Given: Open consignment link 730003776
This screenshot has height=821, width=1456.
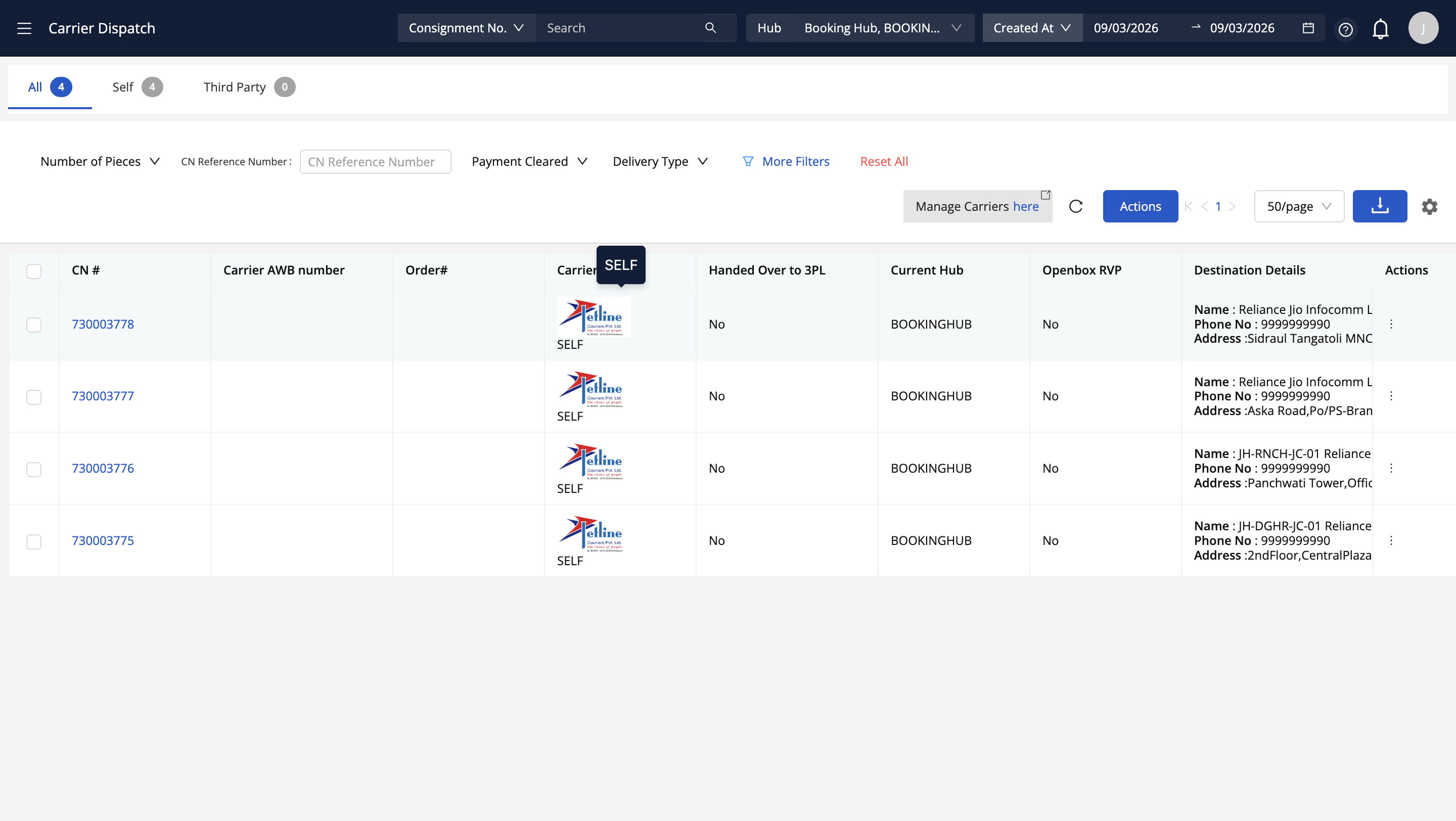Looking at the screenshot, I should 103,469.
